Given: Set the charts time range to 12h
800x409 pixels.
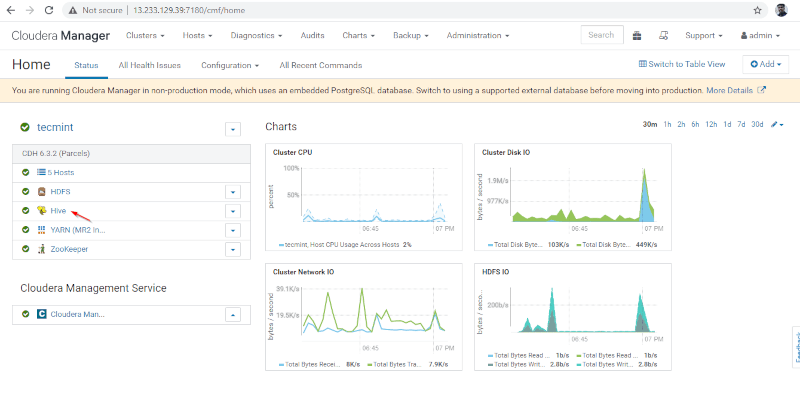Looking at the screenshot, I should coord(711,124).
